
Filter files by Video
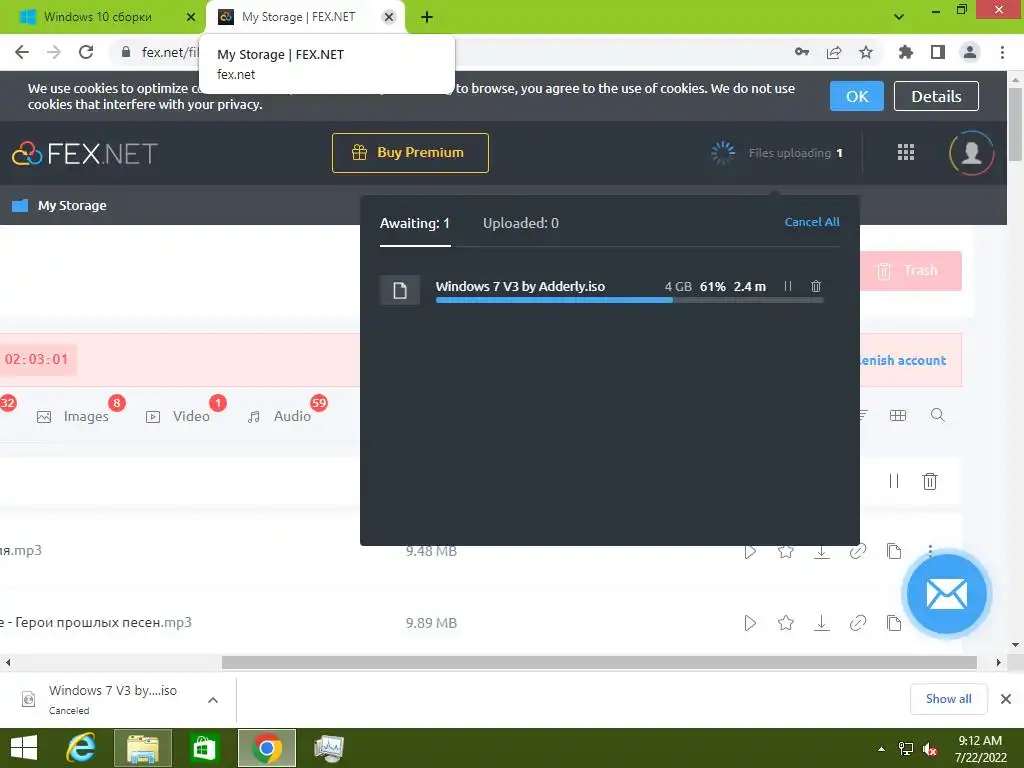tap(178, 416)
